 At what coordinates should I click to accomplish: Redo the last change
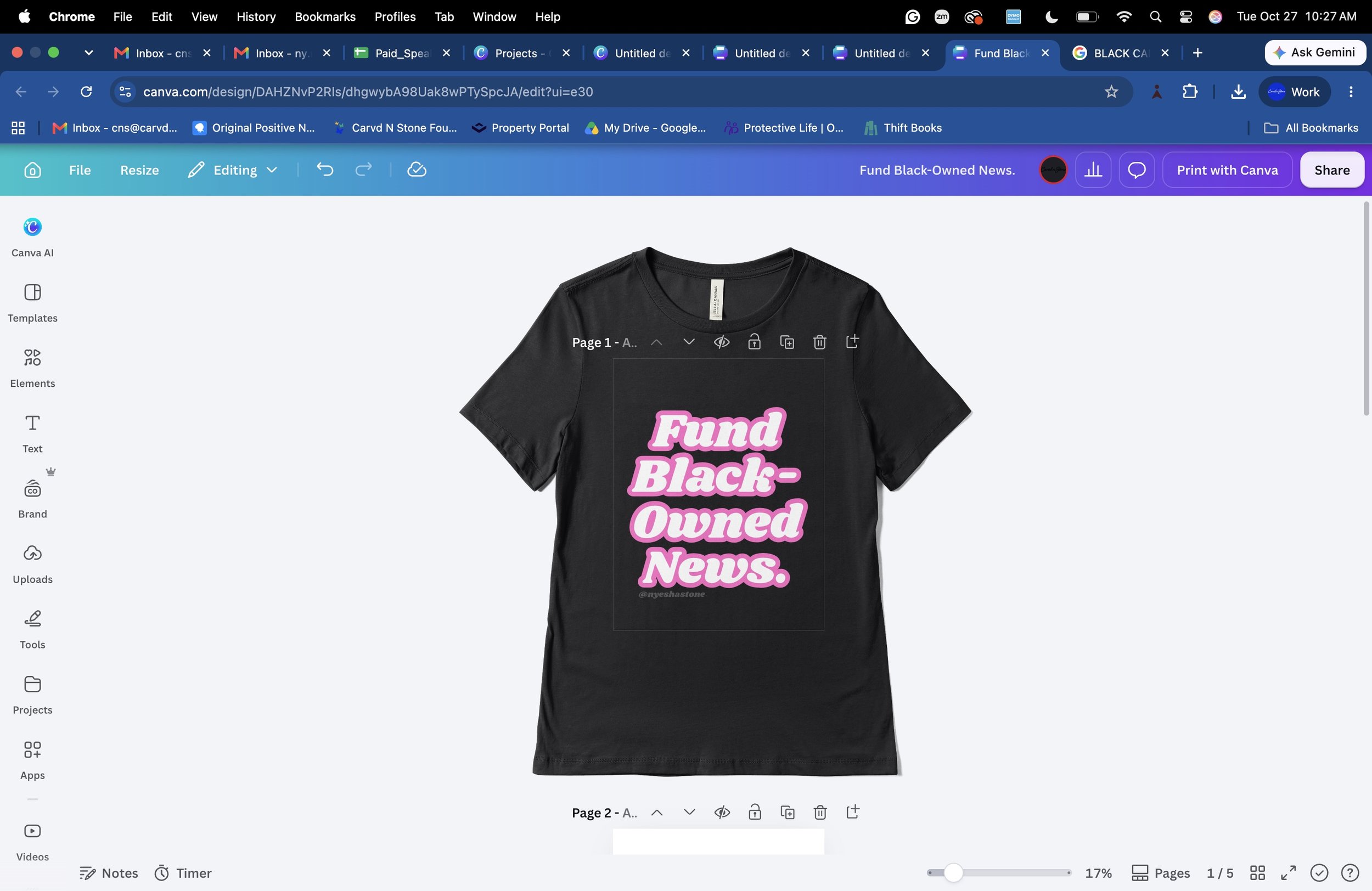coord(363,170)
